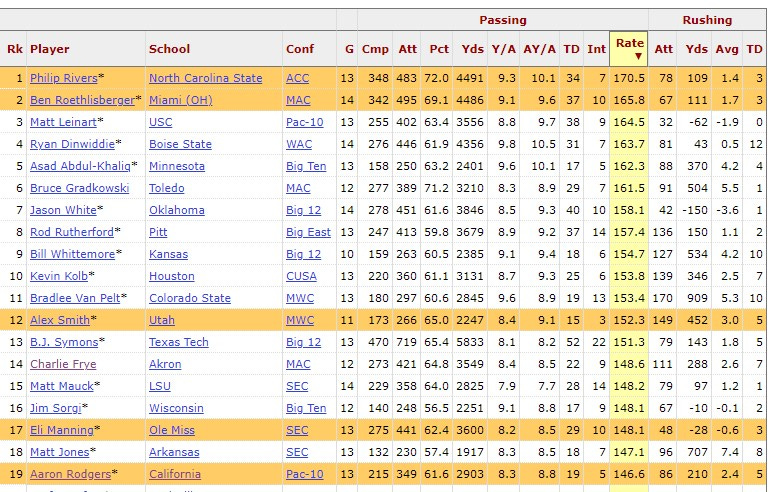Open Kansas school page

pos(168,254)
